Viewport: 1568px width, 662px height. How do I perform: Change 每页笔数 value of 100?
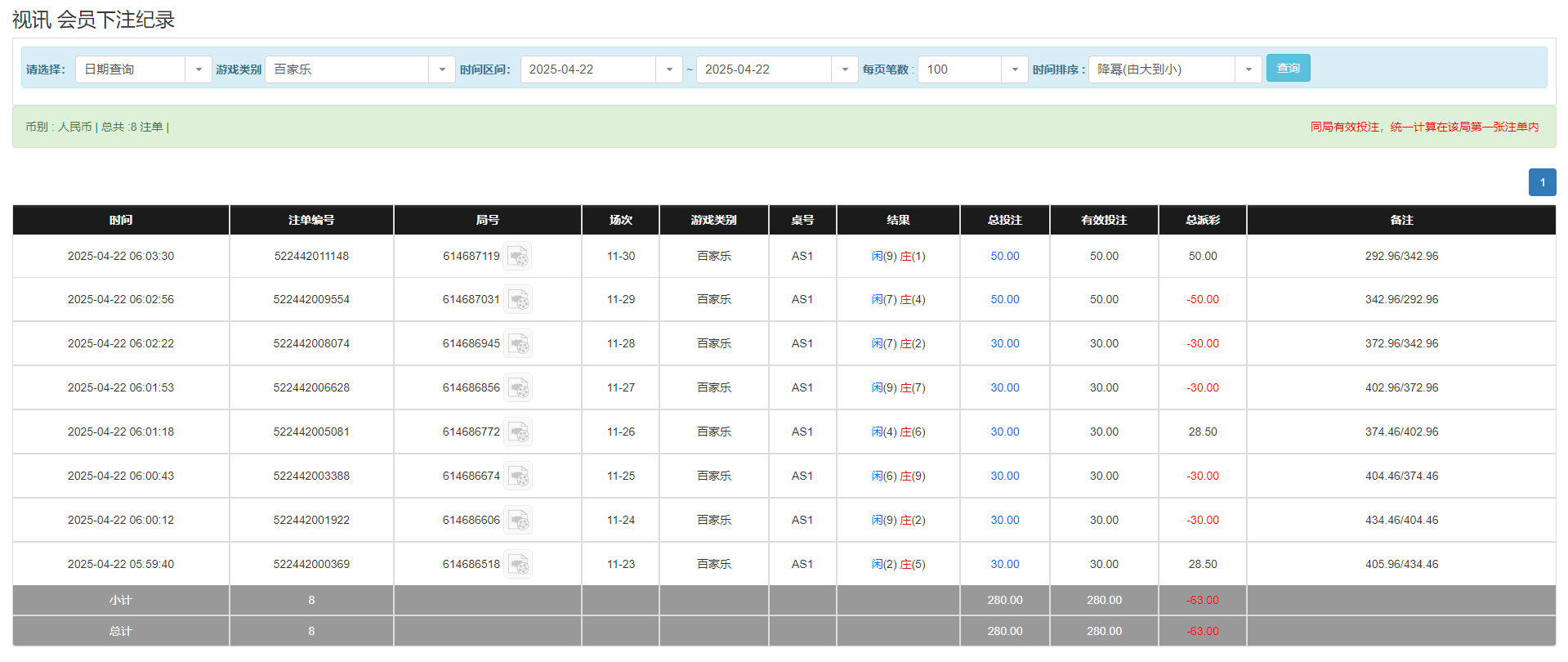tap(1014, 69)
